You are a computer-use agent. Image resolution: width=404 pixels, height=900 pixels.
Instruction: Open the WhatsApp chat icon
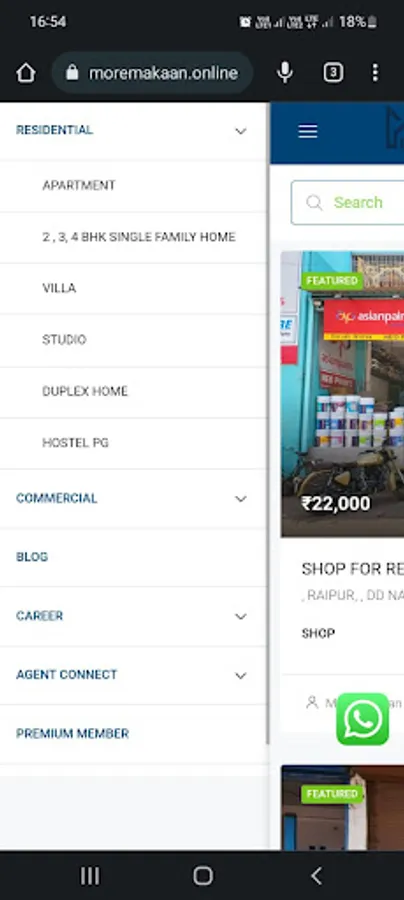[363, 719]
